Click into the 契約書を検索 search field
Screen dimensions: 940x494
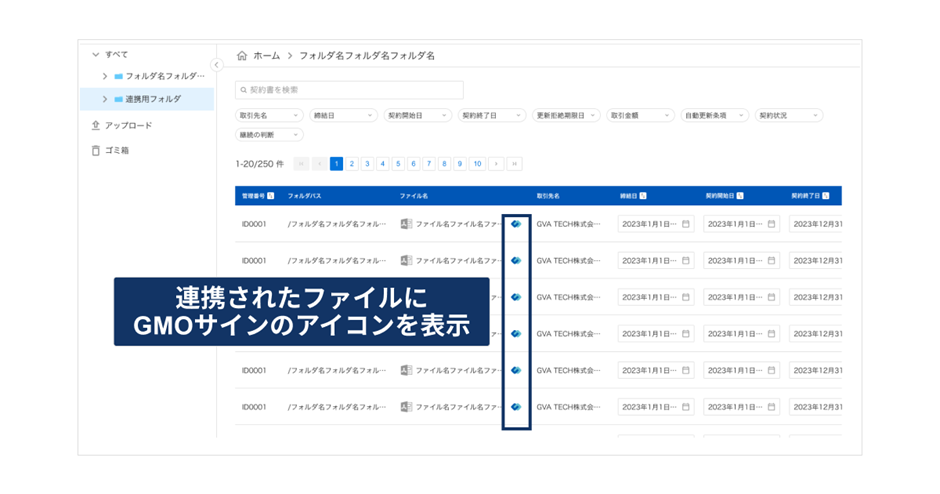[x=350, y=90]
